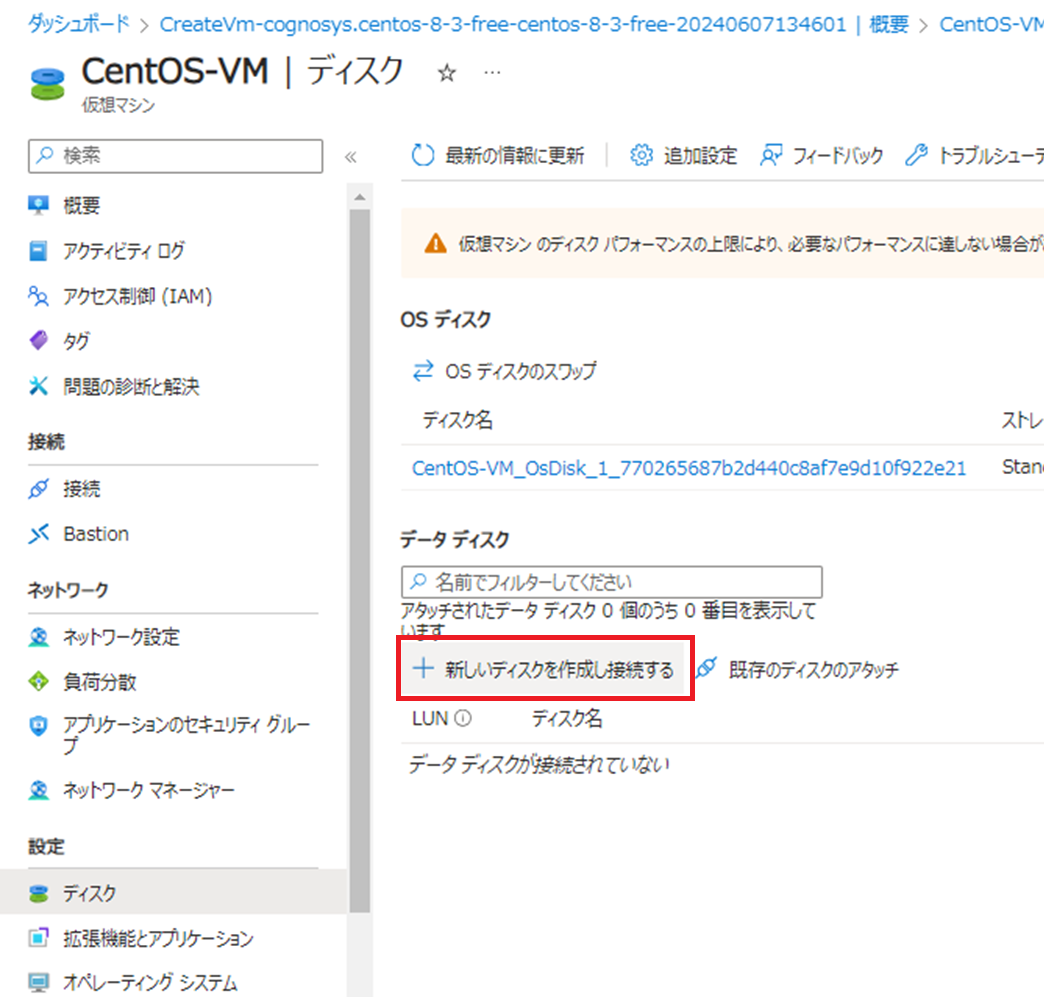This screenshot has width=1044, height=997.
Task: Favorite CentOS-VM with the star icon
Action: [x=446, y=73]
